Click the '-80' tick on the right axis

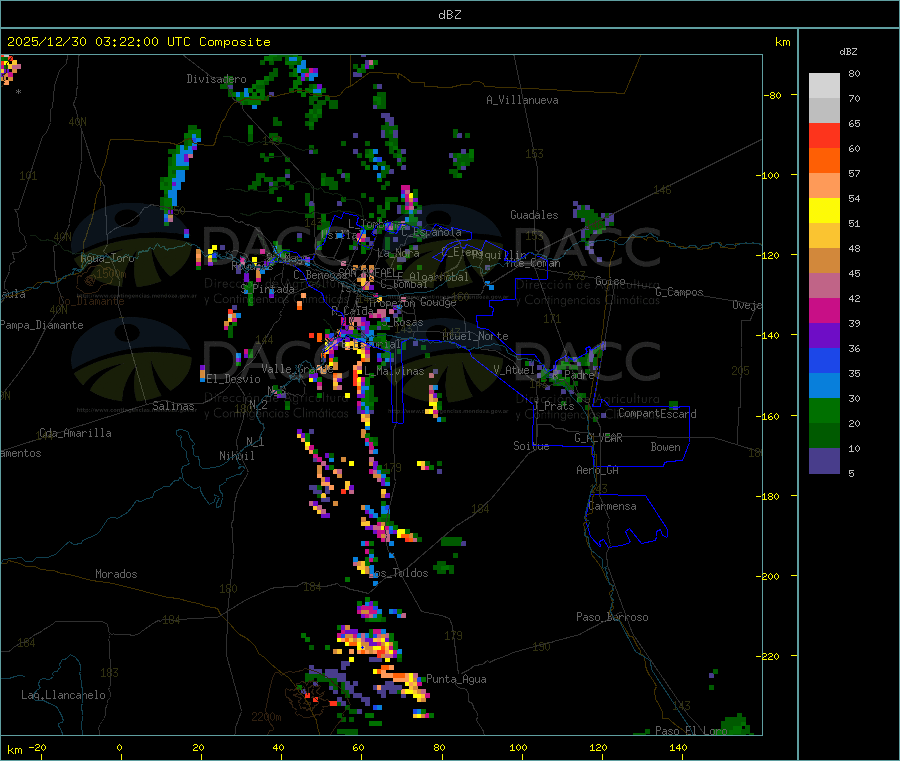coord(773,95)
